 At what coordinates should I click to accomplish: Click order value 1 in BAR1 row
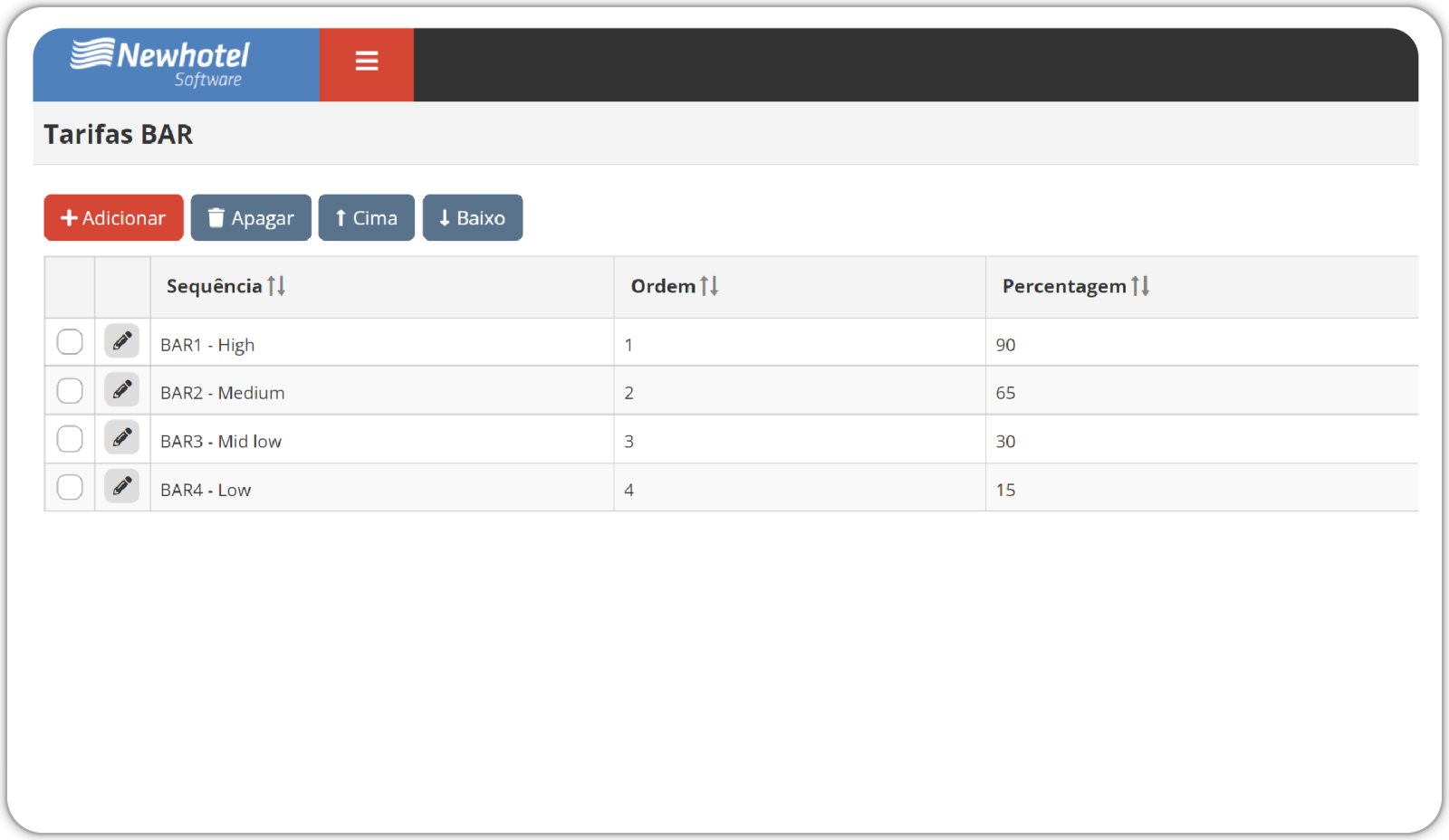(x=629, y=345)
